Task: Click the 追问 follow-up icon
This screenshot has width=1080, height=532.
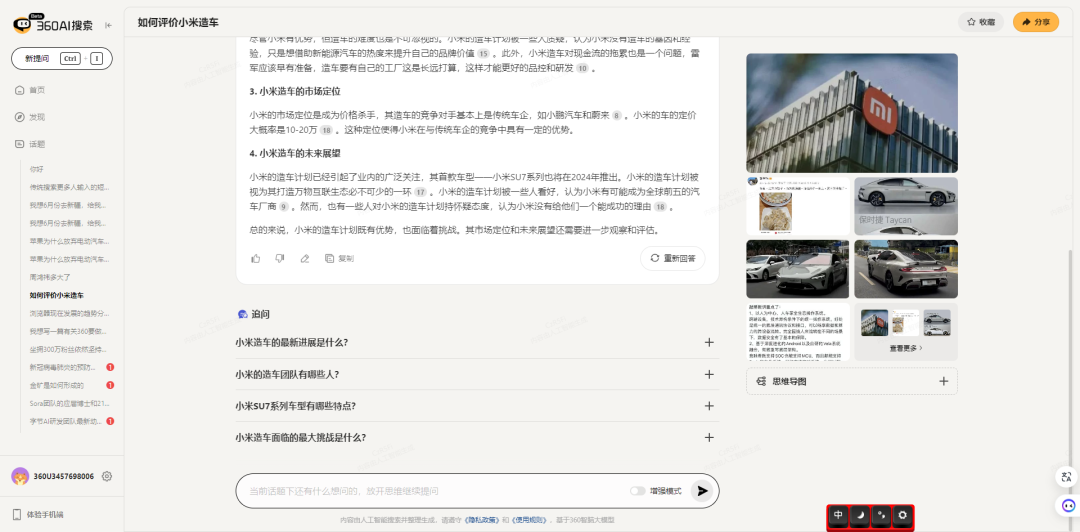Action: coord(242,314)
